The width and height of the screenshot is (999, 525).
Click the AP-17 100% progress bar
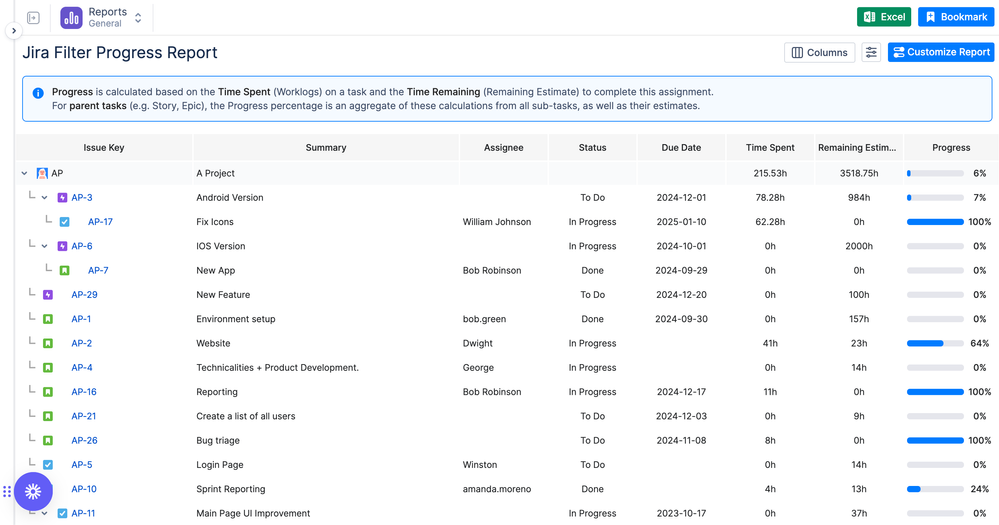coord(935,222)
